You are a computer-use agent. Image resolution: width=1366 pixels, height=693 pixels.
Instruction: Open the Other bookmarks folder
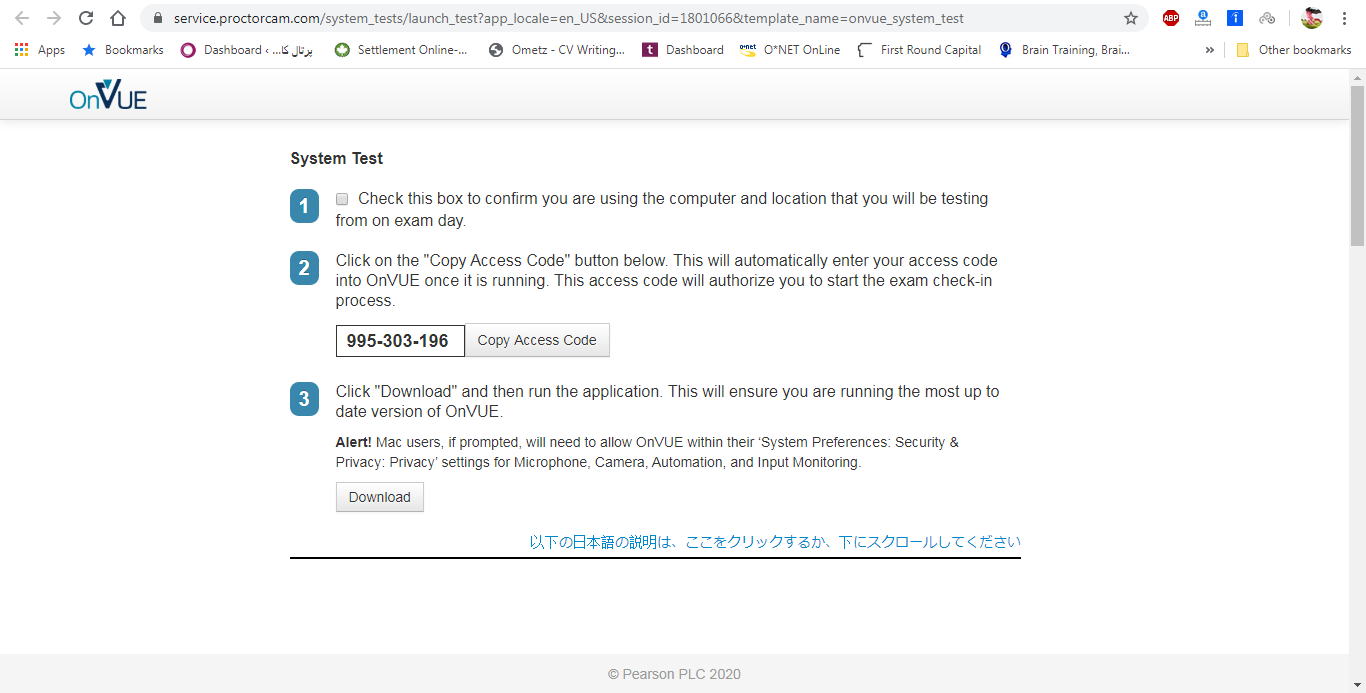coord(1293,50)
